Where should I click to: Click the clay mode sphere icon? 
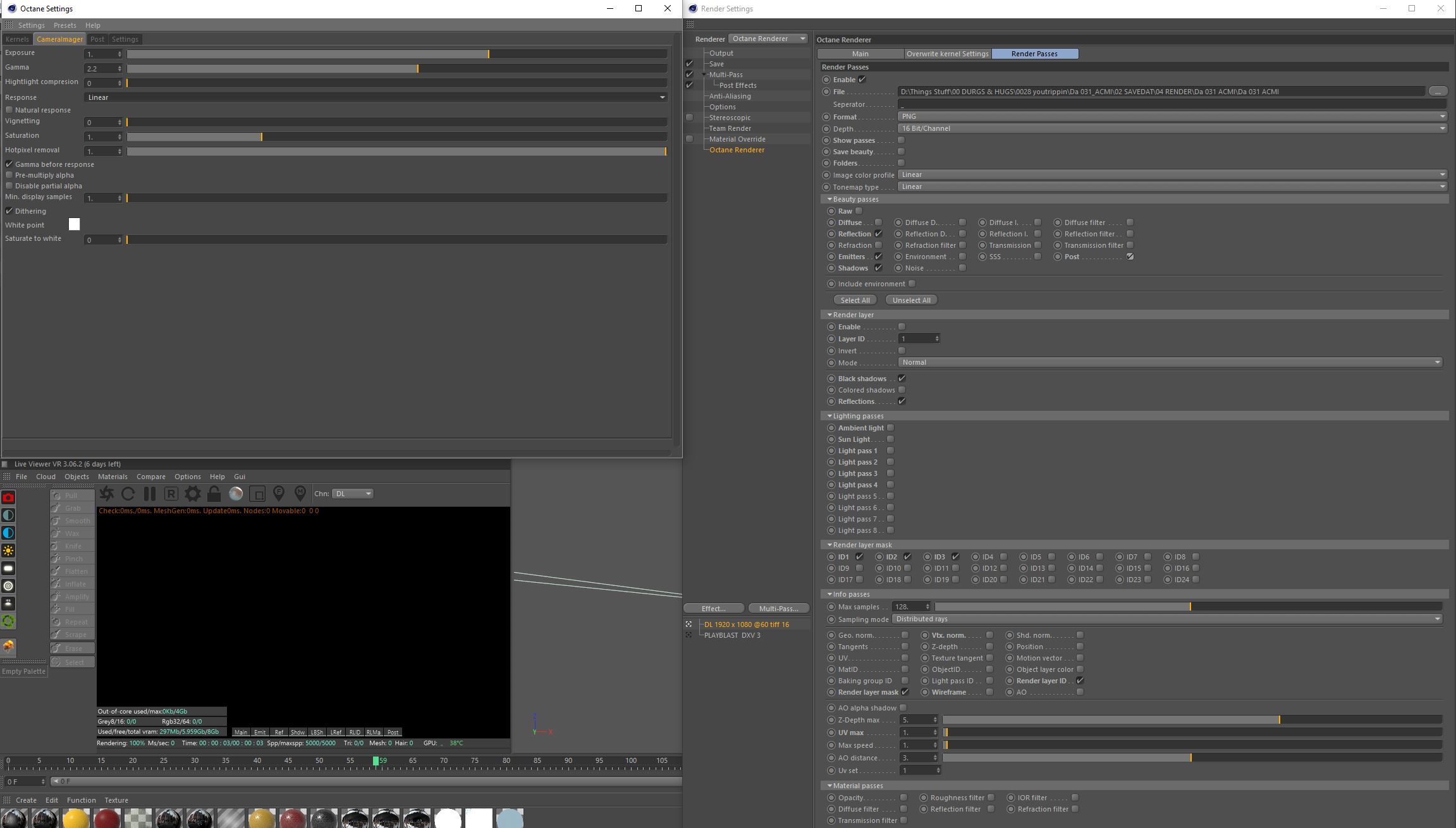pyautogui.click(x=236, y=494)
